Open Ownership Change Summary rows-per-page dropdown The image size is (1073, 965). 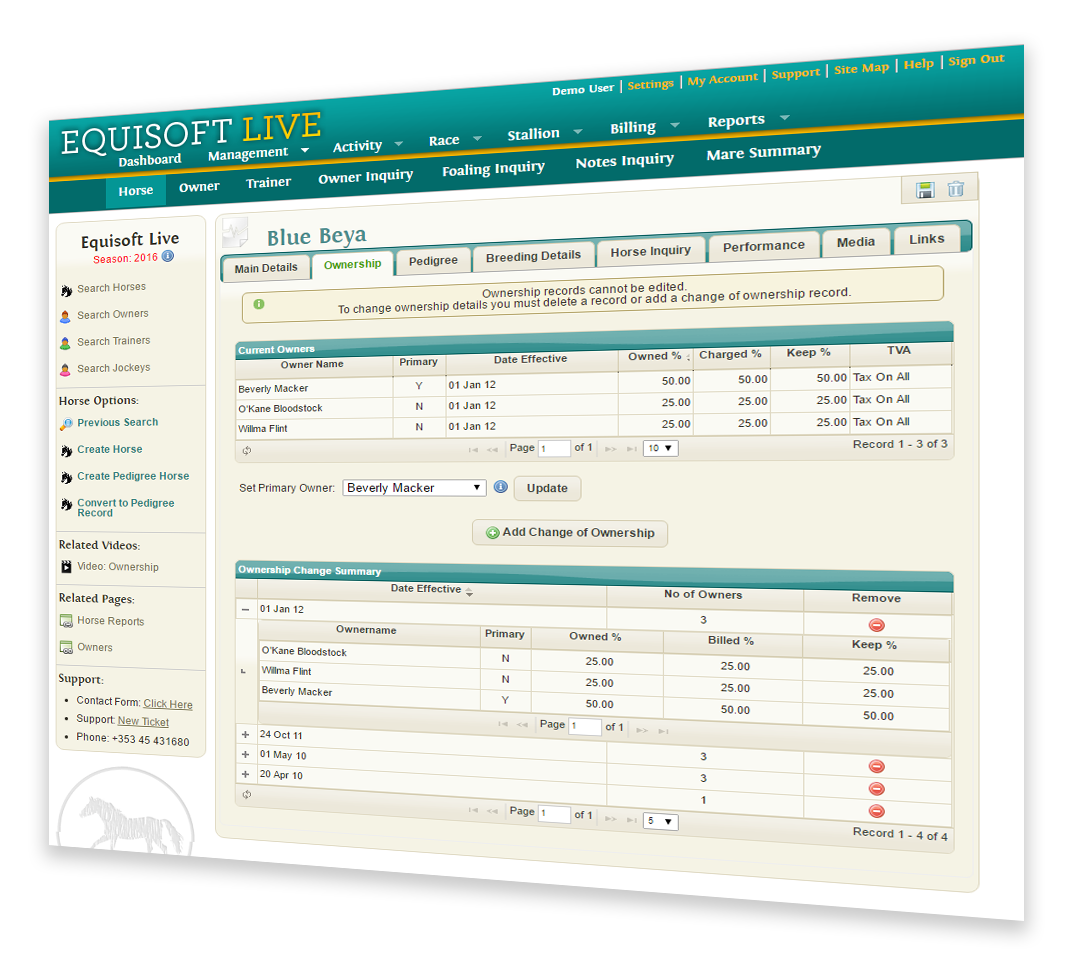pos(660,821)
